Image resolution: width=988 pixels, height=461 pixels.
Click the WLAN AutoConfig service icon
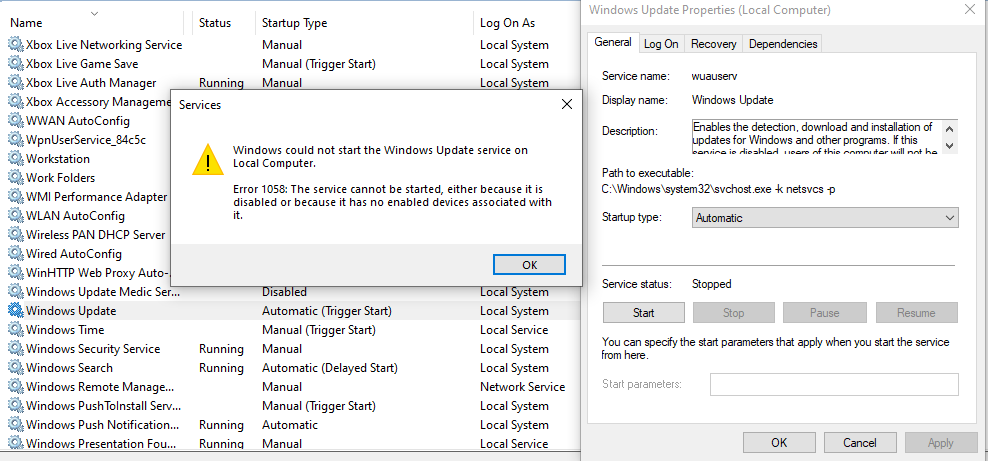[14, 215]
